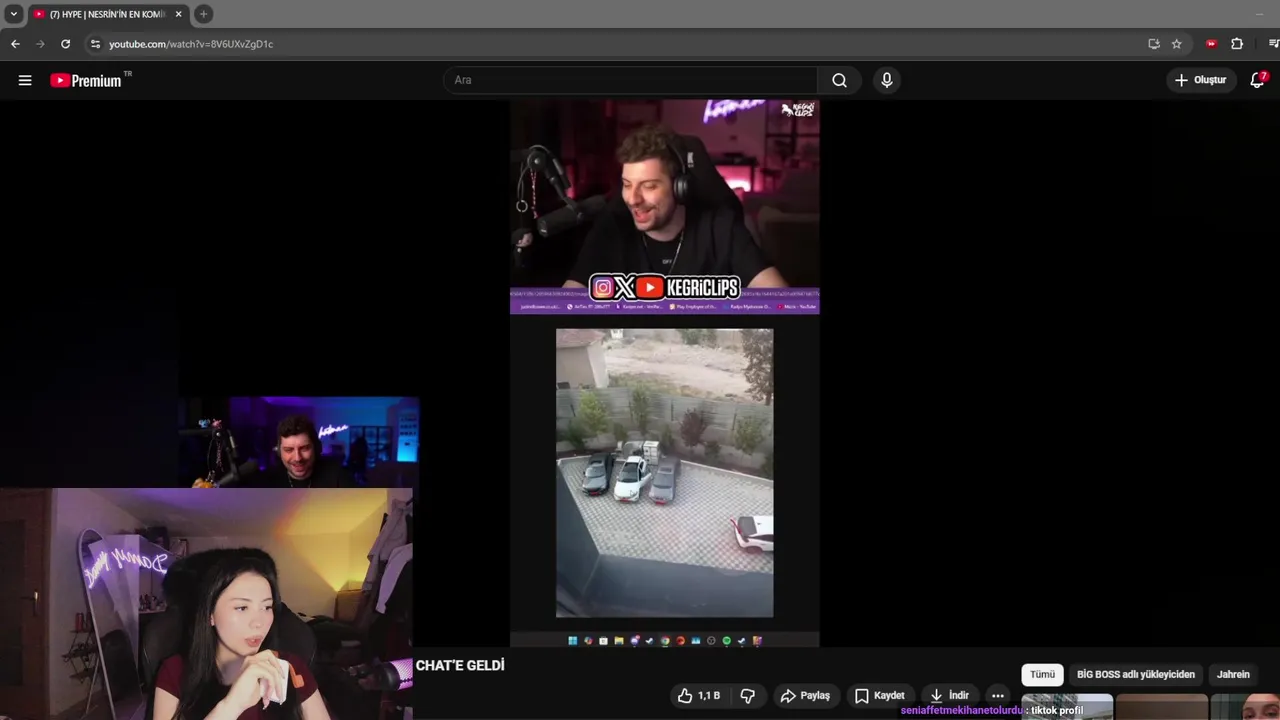Bookmark this page with star
The width and height of the screenshot is (1280, 720).
[1177, 44]
